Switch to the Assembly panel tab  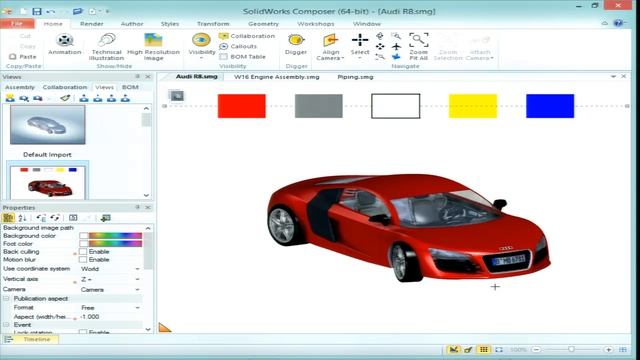click(20, 87)
